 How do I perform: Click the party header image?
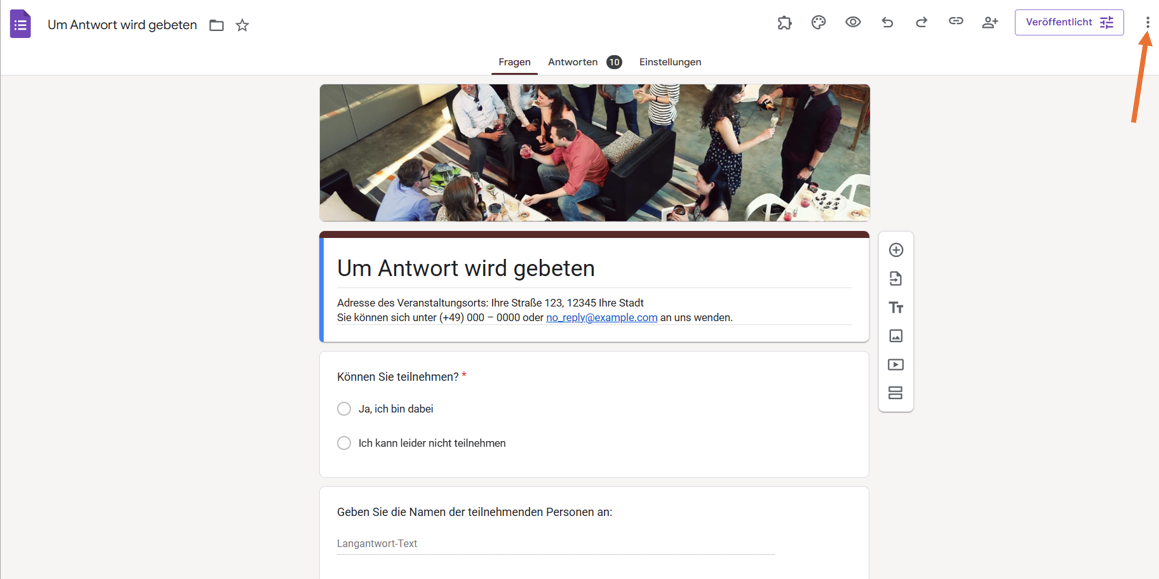pyautogui.click(x=594, y=153)
